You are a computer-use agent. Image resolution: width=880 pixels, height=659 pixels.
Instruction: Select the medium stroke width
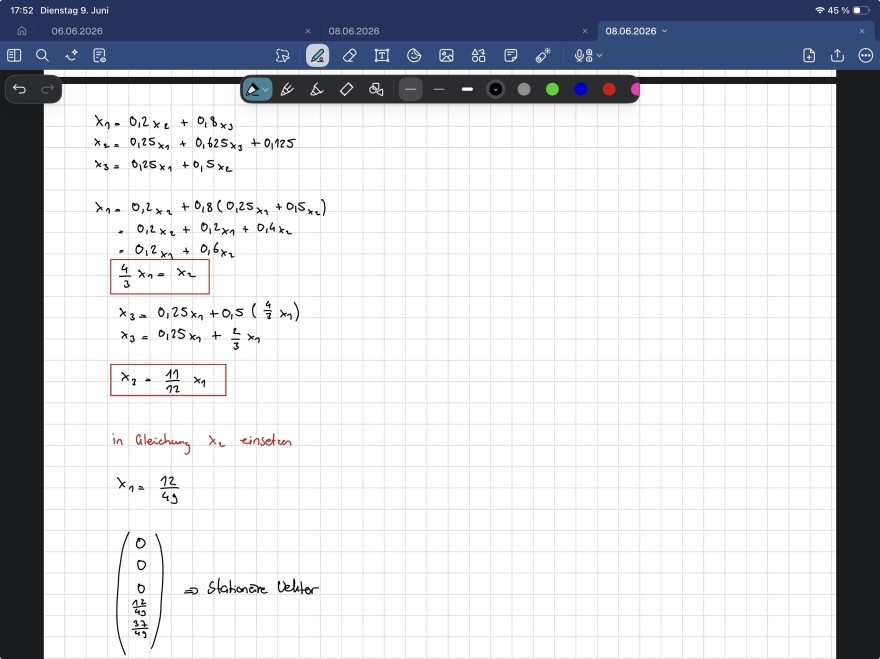click(x=439, y=89)
